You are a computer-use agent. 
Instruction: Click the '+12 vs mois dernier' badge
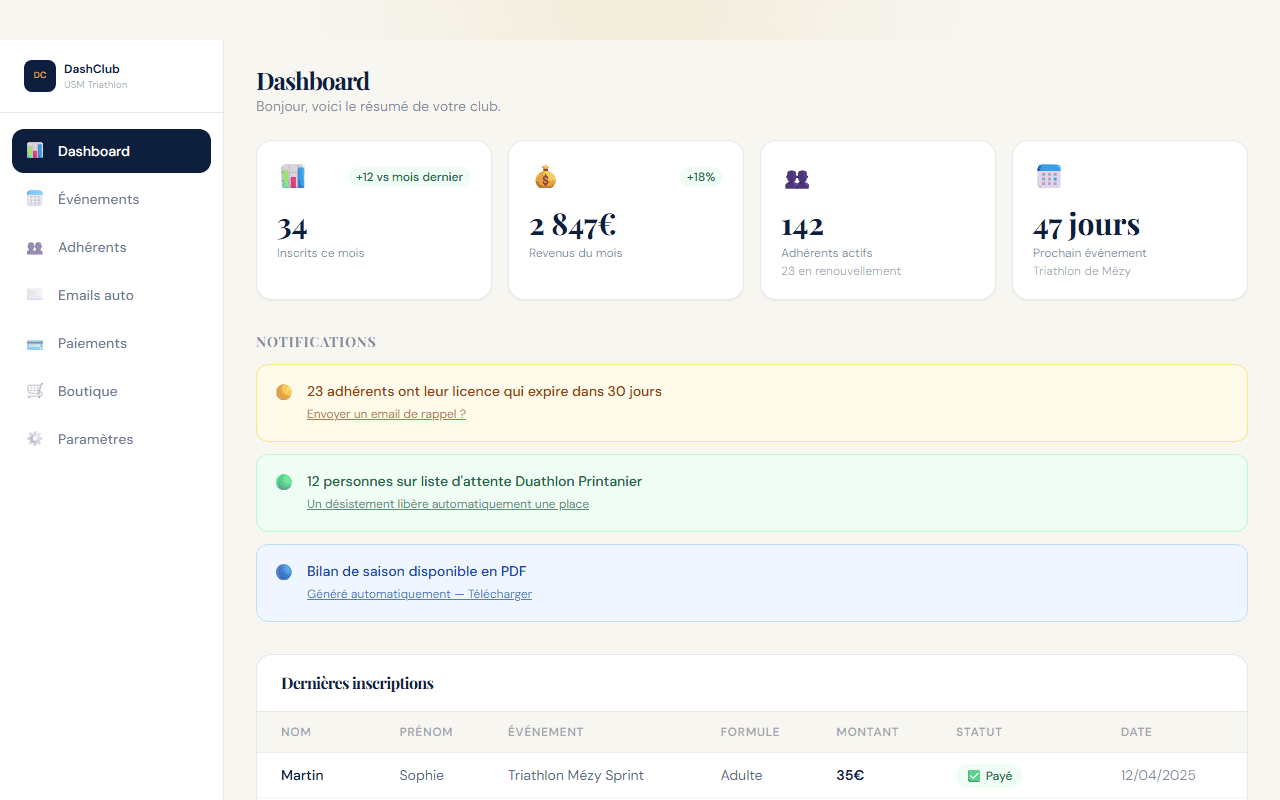(x=409, y=177)
